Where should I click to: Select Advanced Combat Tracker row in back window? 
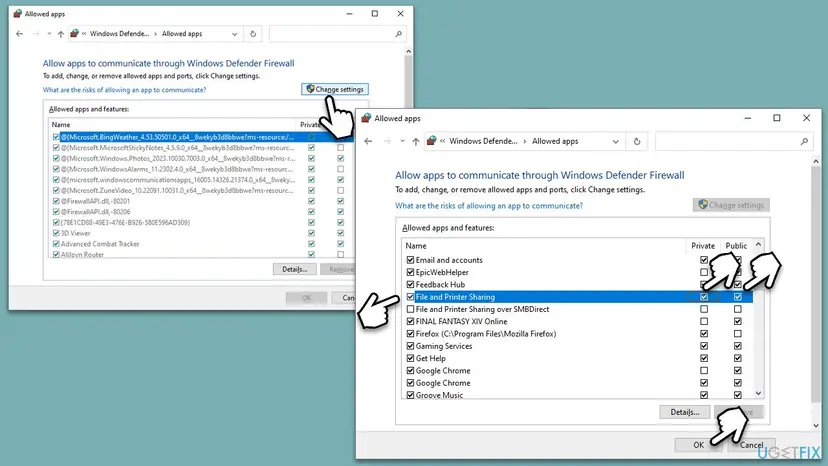[x=100, y=244]
